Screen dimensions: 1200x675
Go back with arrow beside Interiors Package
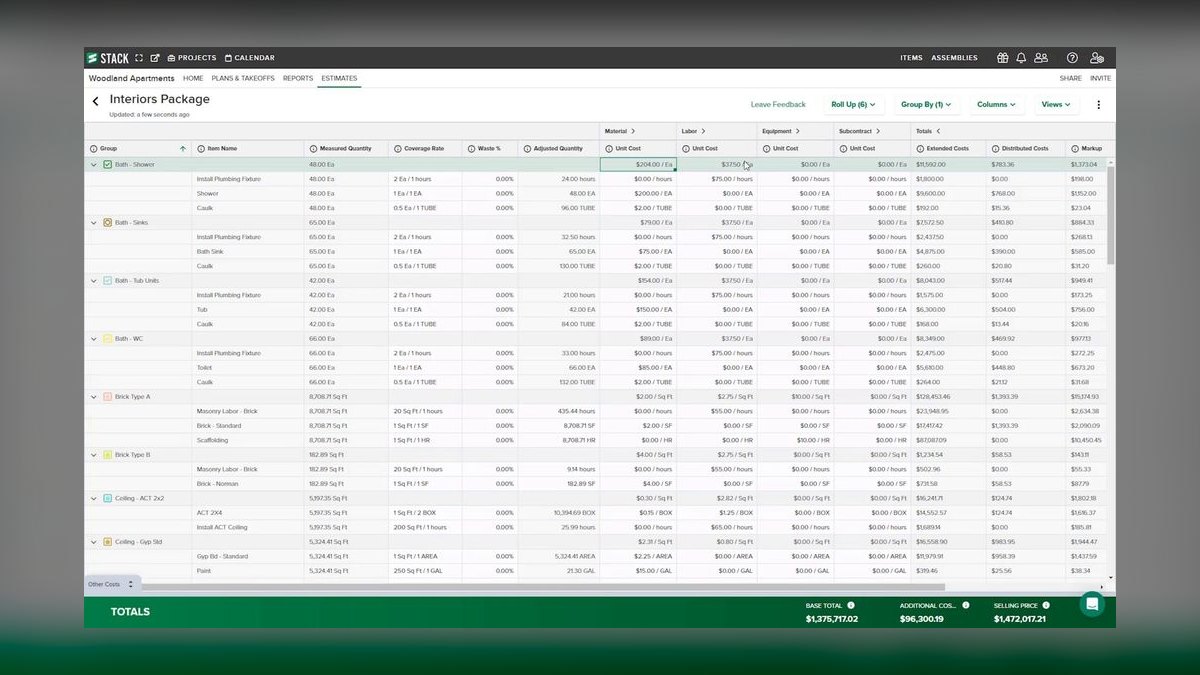click(96, 101)
